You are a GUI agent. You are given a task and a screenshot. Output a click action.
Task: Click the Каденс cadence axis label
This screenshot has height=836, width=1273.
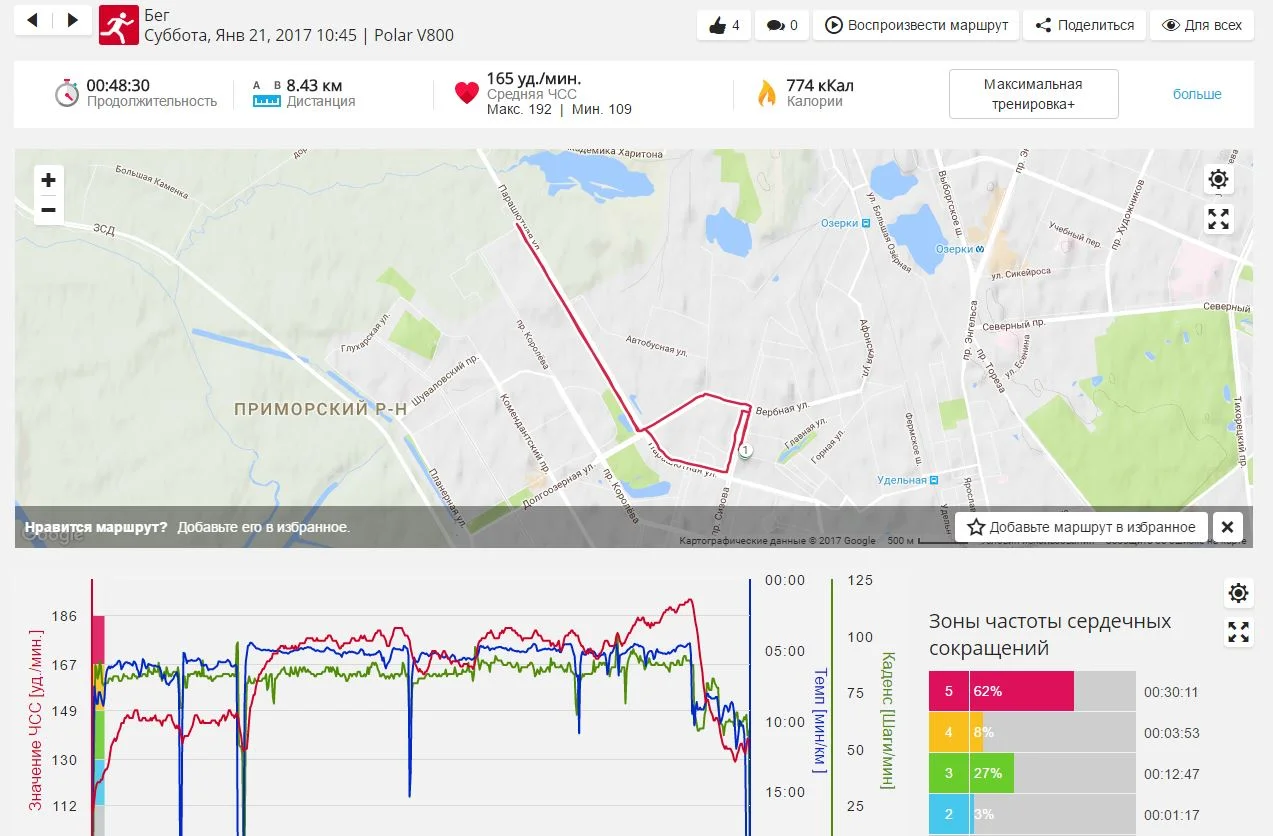click(x=886, y=720)
